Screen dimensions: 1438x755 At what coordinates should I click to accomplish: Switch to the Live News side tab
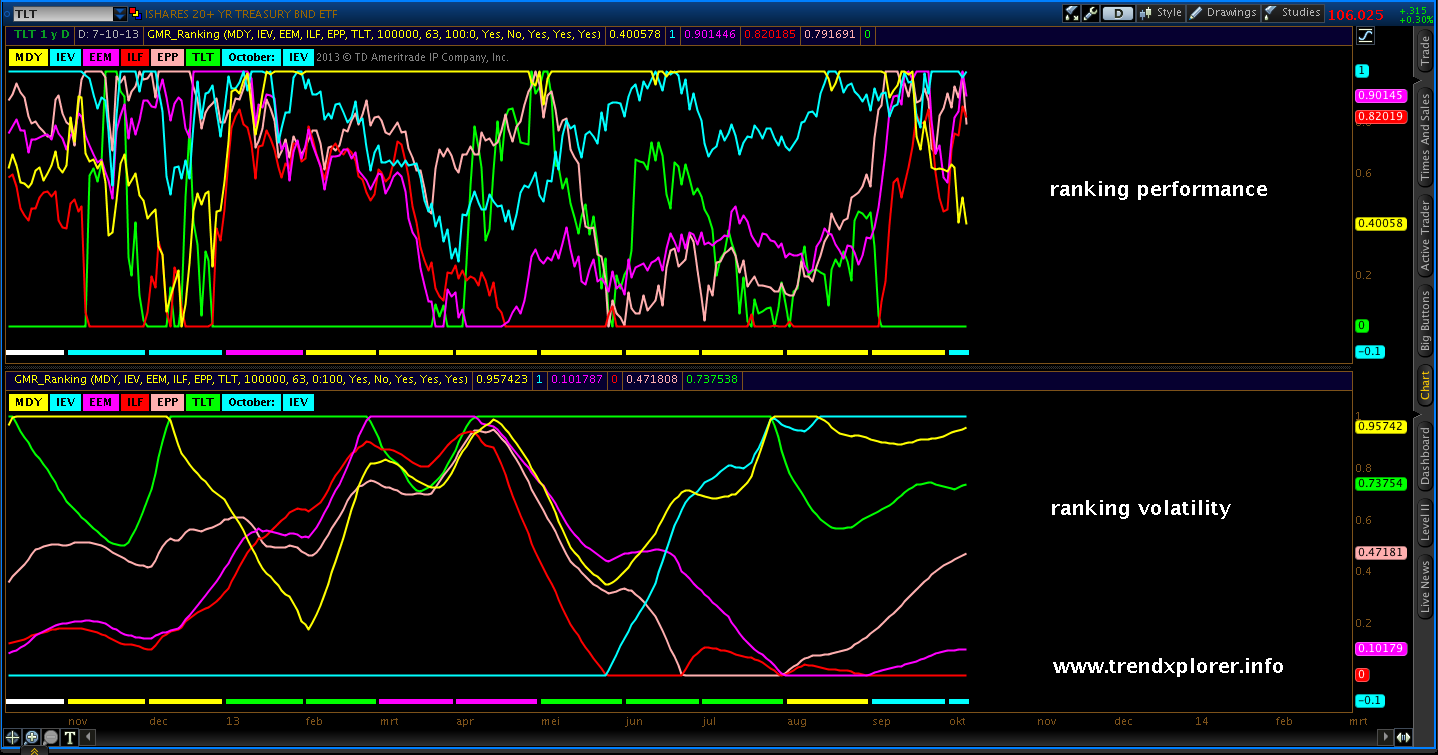coord(1425,587)
